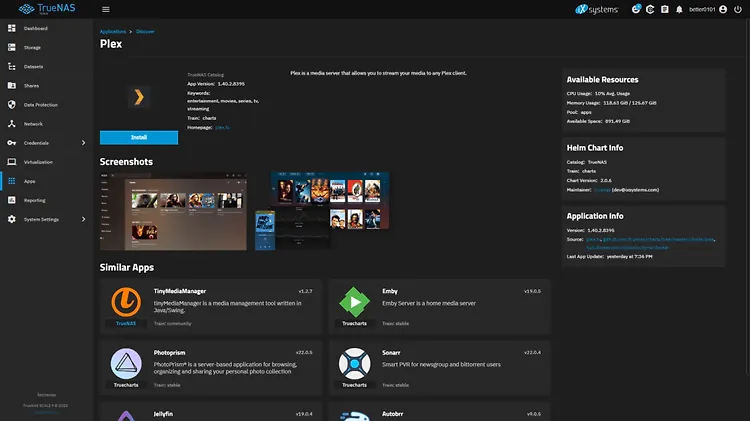The image size is (750, 421).
Task: Open the Sonarr app title
Action: click(391, 353)
